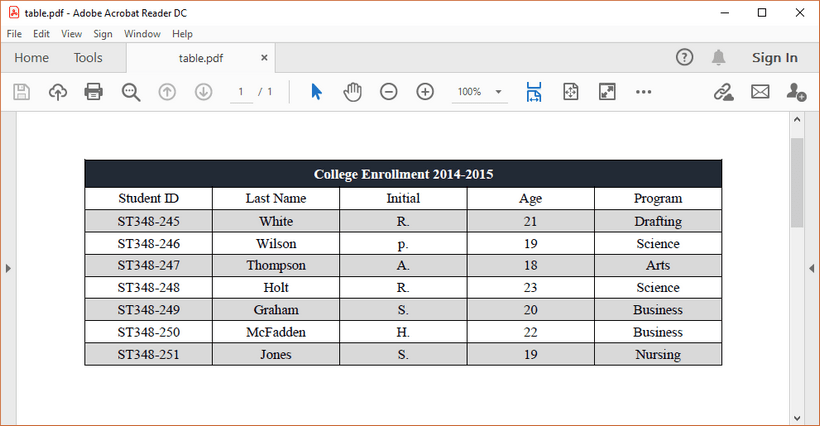Viewport: 820px width, 426px height.
Task: Share with others person-plus icon
Action: coord(796,92)
